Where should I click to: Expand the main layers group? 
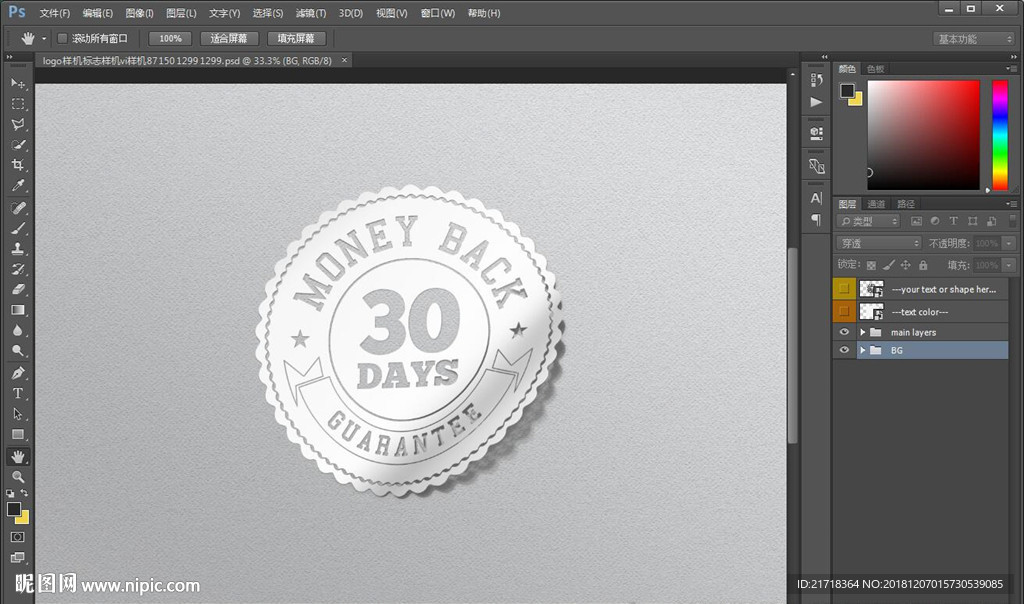tap(863, 332)
